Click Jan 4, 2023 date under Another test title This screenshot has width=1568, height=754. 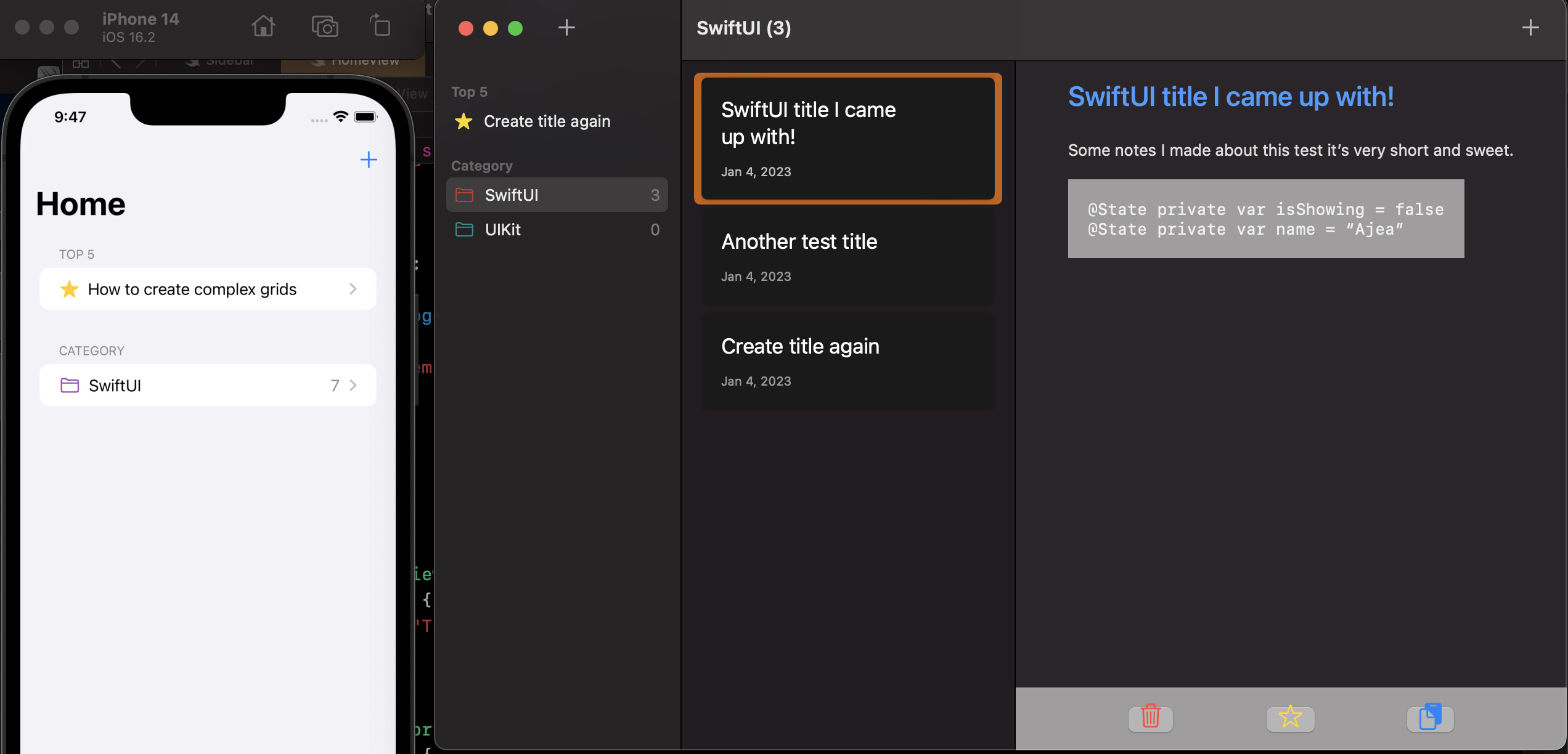click(756, 277)
